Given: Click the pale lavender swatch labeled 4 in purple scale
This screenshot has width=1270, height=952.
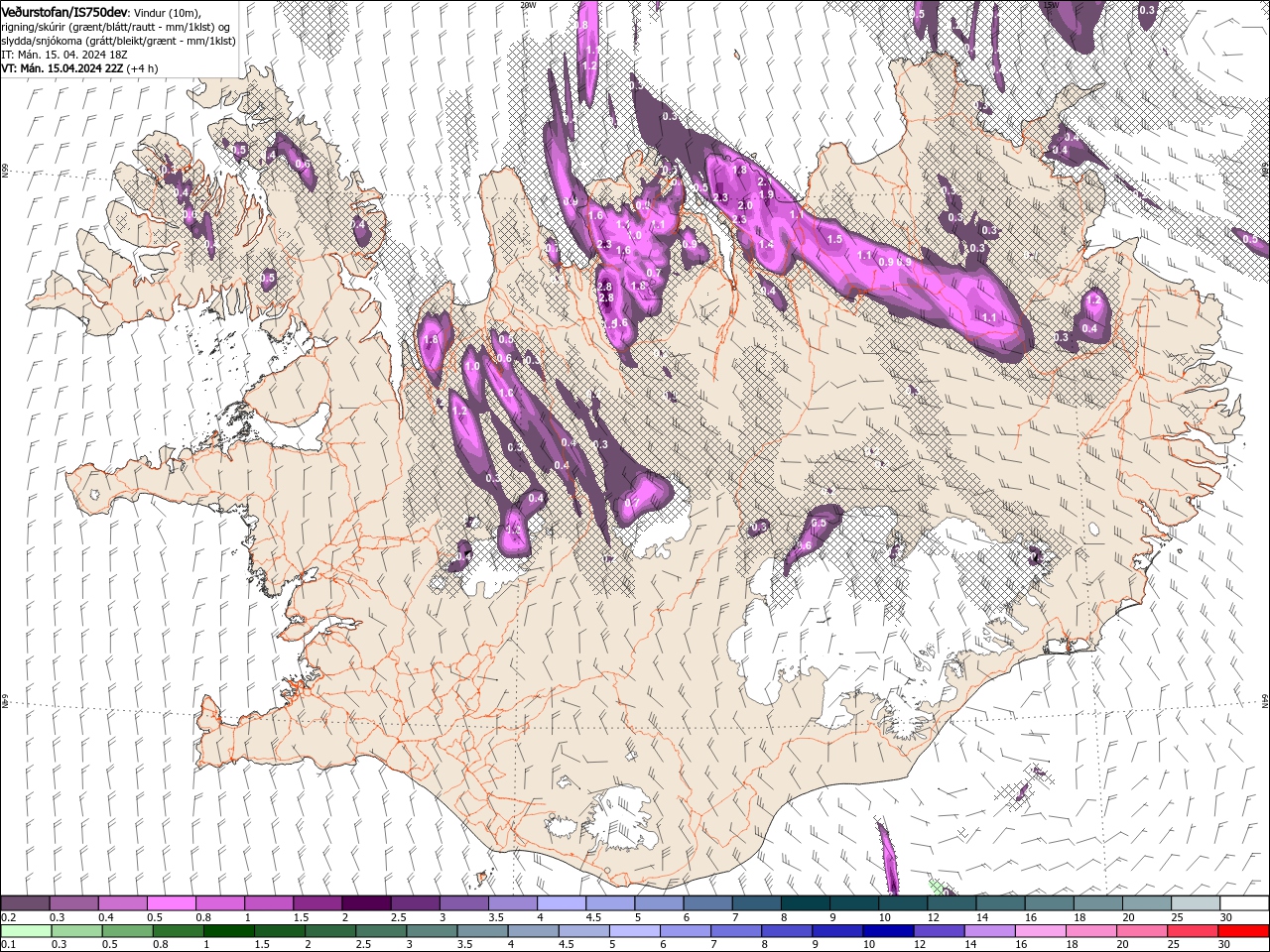Looking at the screenshot, I should click(x=562, y=902).
